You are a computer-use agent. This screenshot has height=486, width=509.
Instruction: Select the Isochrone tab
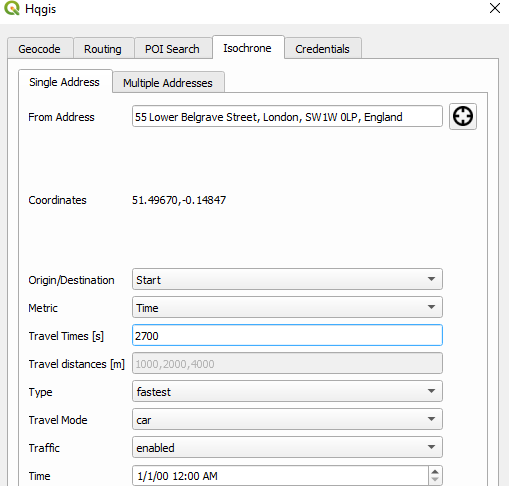point(248,47)
